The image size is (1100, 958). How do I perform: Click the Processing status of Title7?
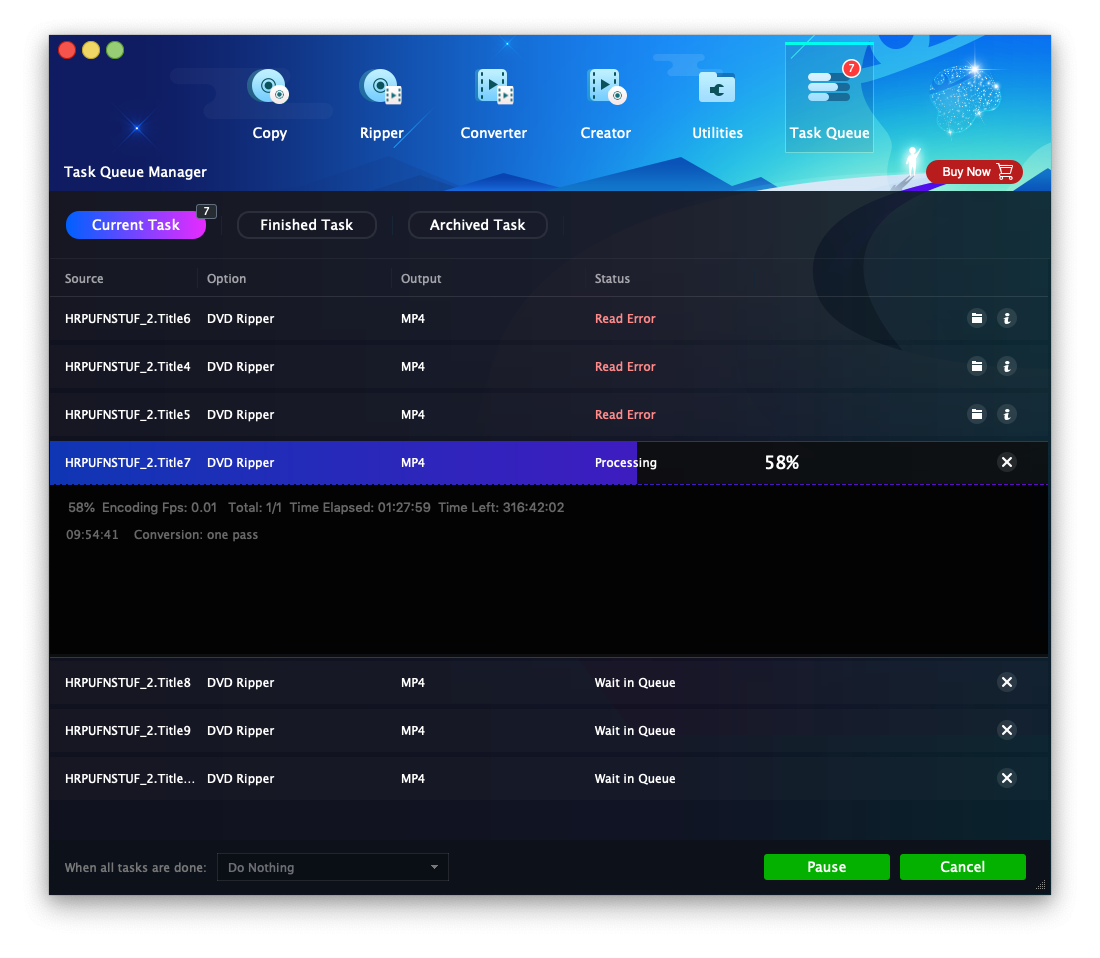pos(626,462)
